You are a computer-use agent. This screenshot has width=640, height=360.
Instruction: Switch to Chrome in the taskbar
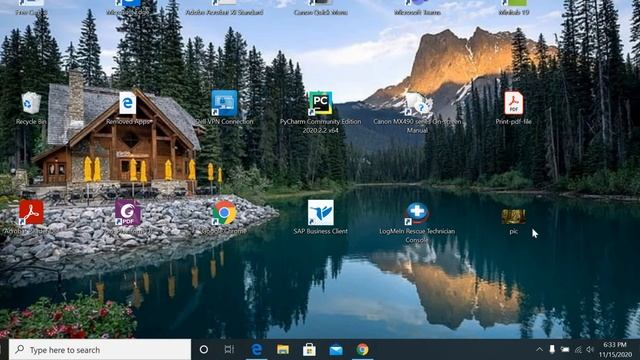coord(362,349)
